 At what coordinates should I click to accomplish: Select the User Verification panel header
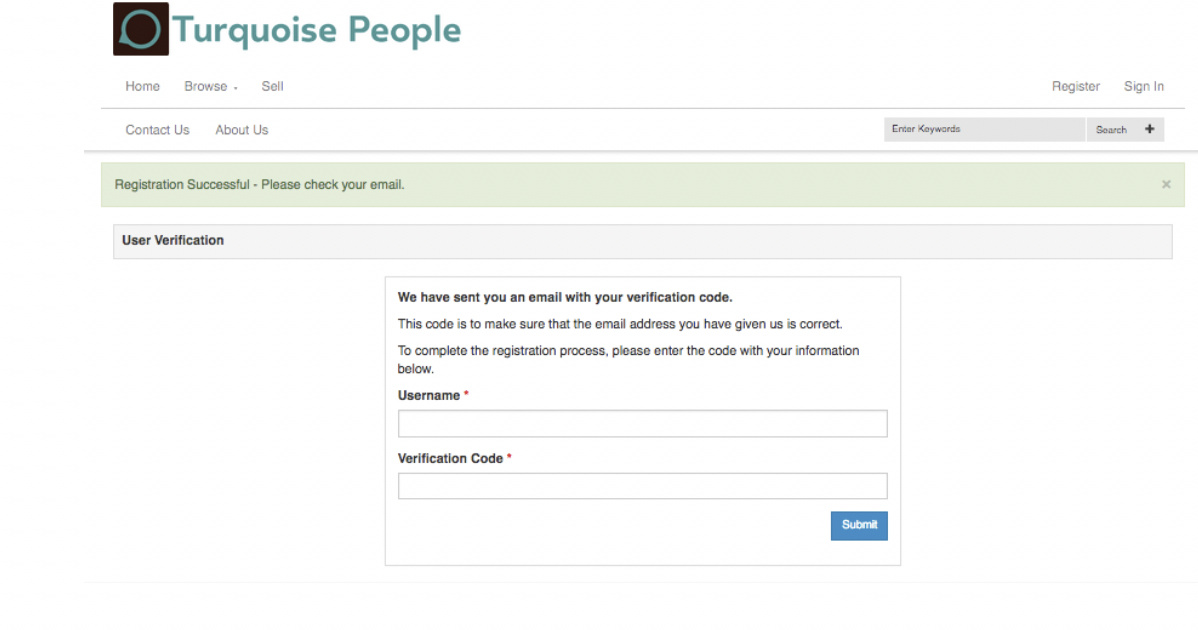click(x=643, y=241)
